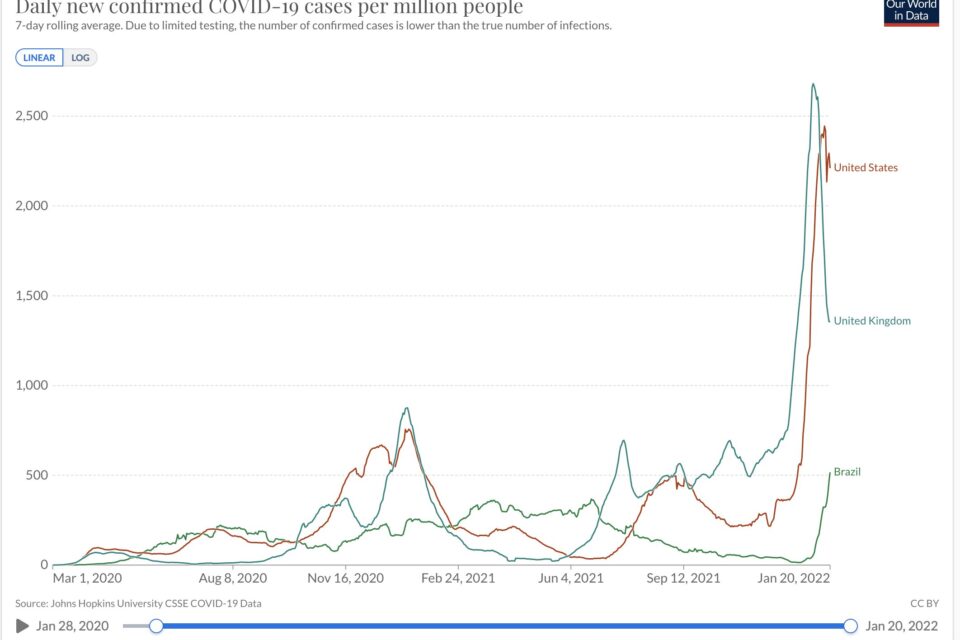
Task: Open the CC BY license link
Action: [924, 604]
